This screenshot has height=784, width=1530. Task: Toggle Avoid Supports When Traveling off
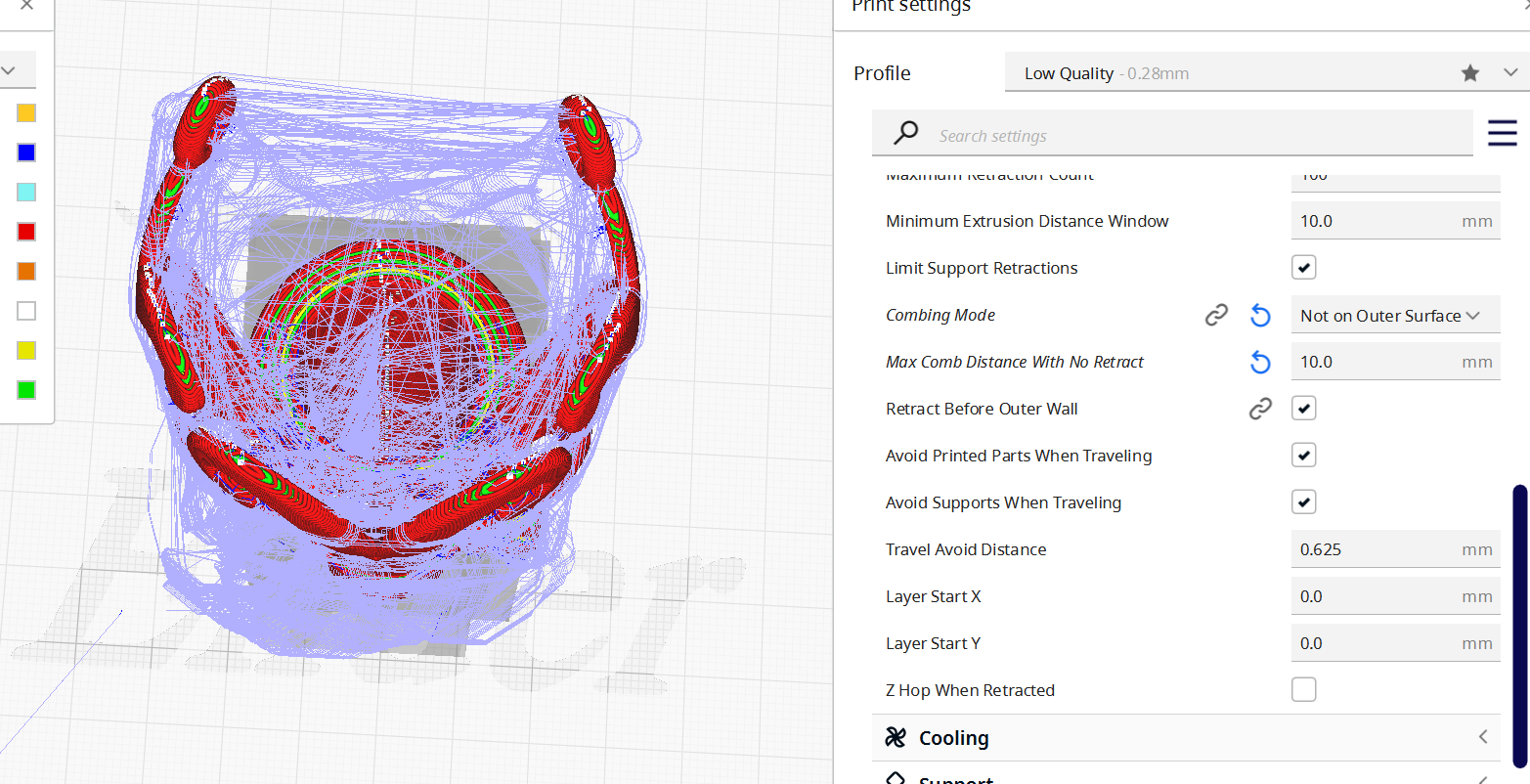coord(1303,501)
